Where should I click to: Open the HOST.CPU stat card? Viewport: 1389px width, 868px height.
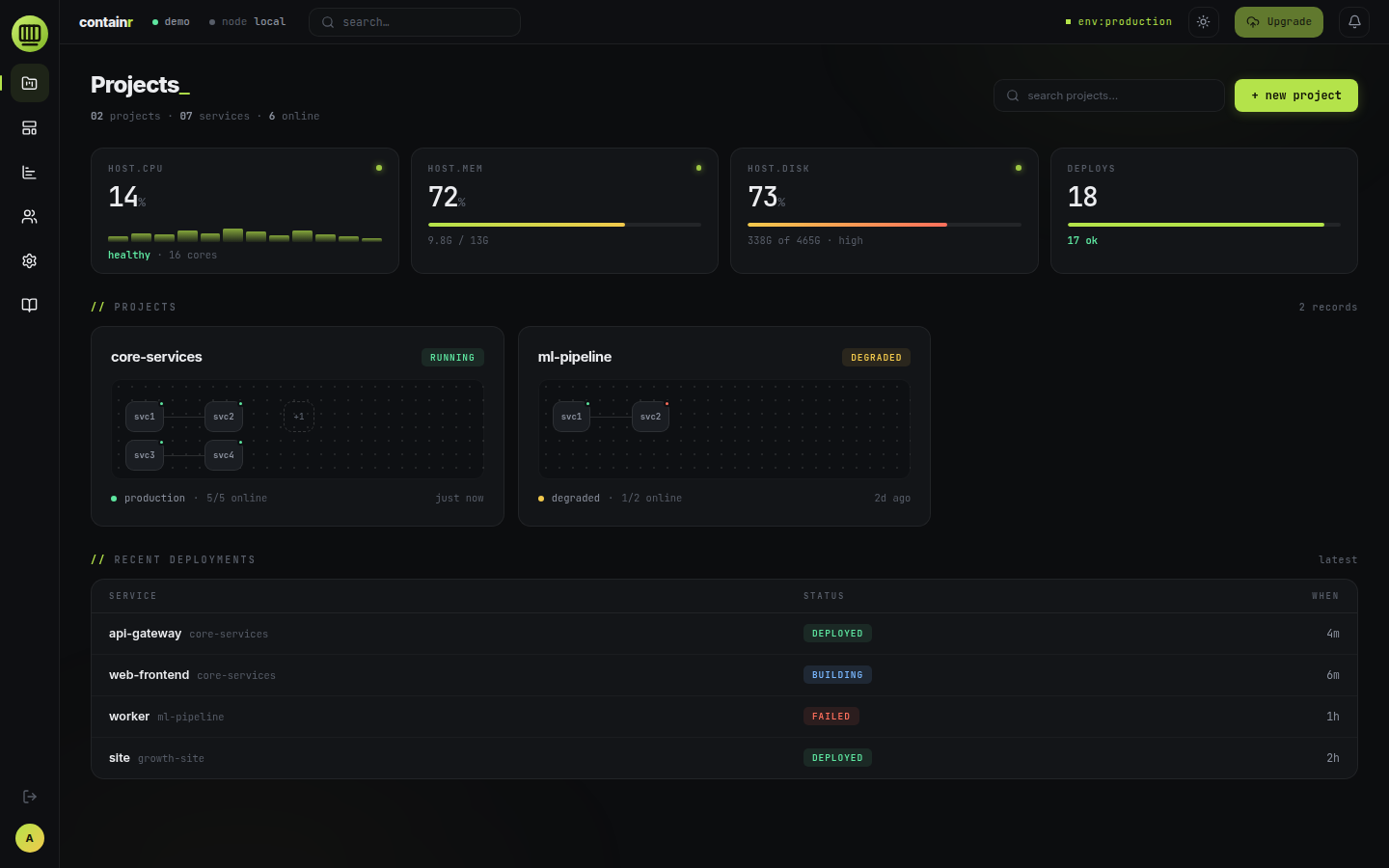245,210
